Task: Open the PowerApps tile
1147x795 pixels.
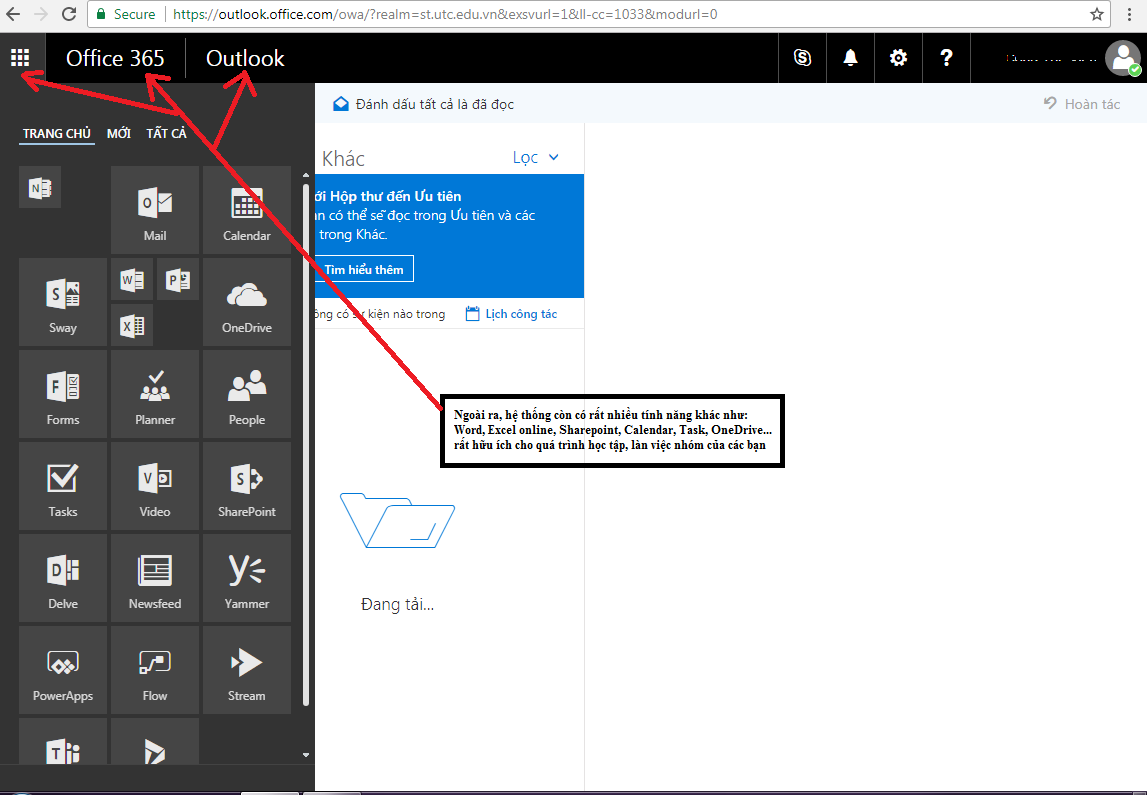Action: tap(63, 670)
